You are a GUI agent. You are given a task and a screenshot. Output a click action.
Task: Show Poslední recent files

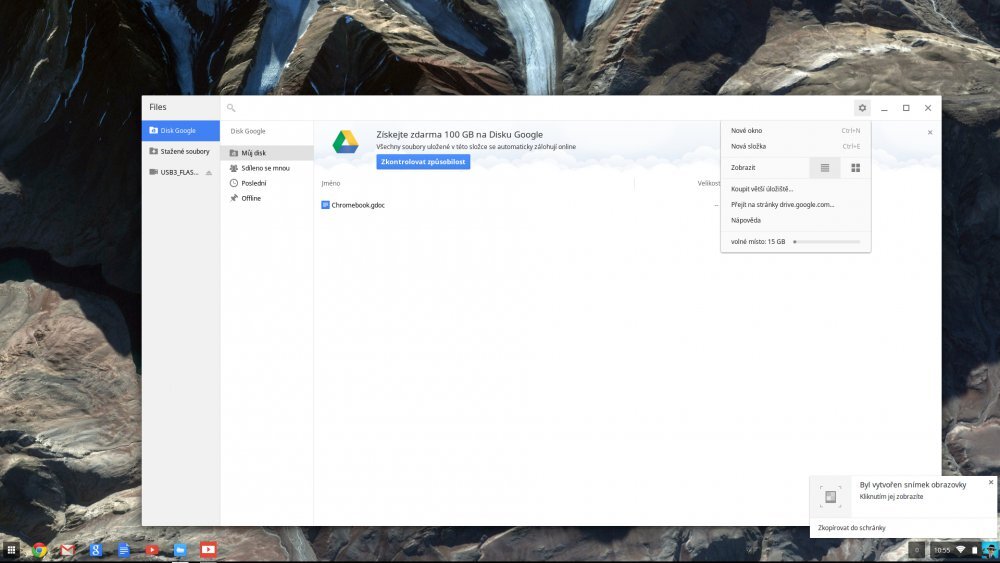267,183
